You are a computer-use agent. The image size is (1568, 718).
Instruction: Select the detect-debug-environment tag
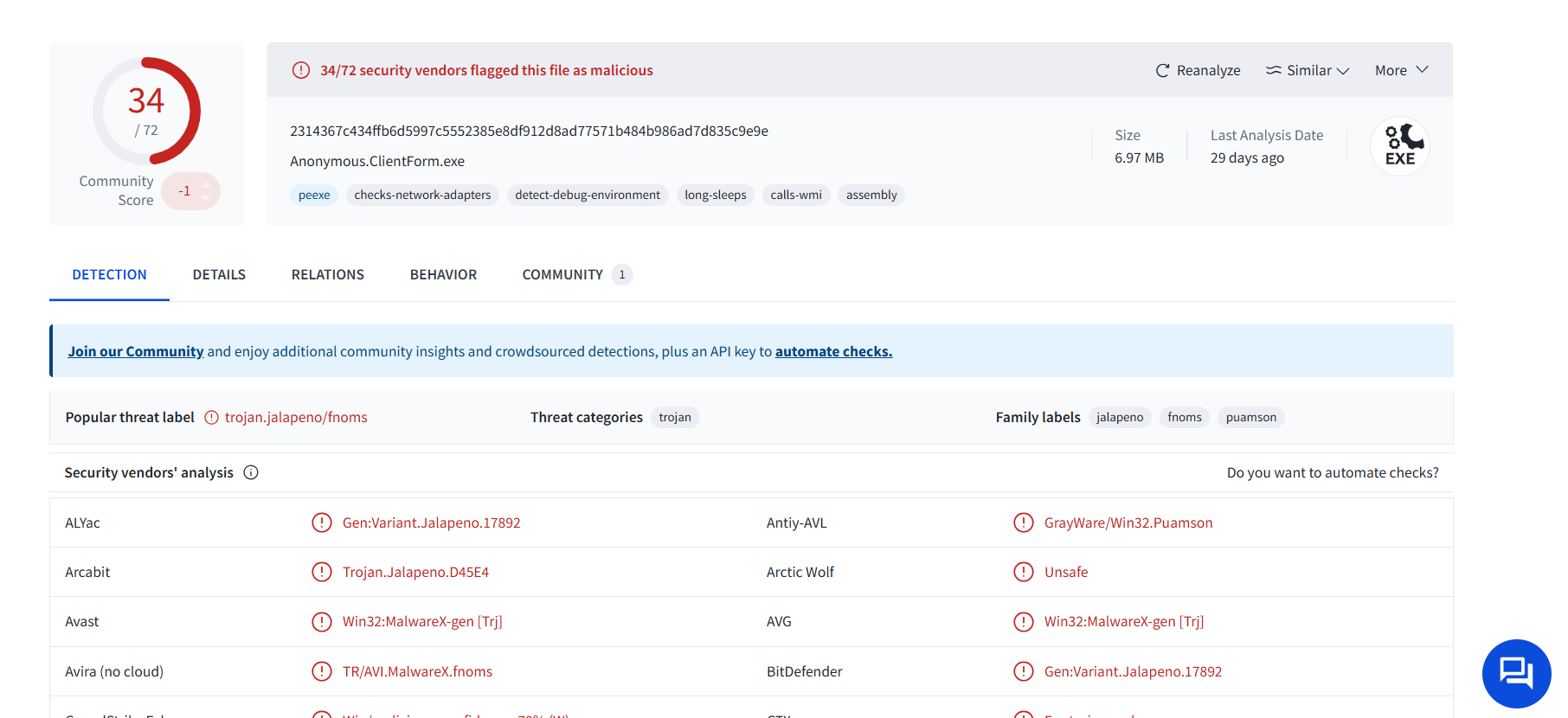pos(588,196)
